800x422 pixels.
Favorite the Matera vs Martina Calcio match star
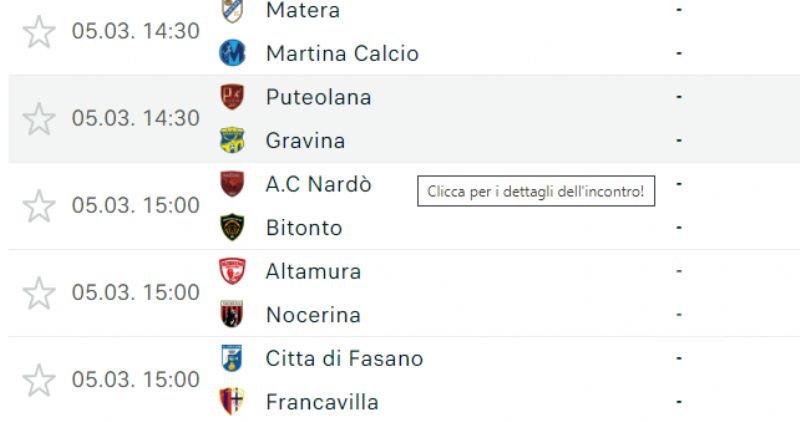(x=39, y=32)
